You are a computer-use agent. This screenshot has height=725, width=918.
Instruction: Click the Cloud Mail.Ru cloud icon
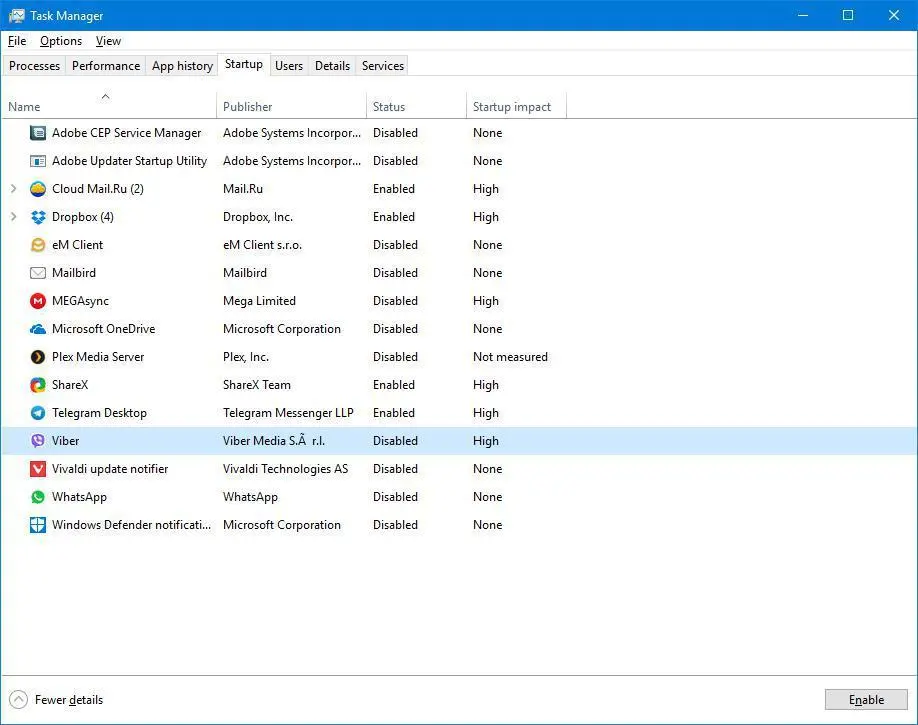(x=38, y=189)
